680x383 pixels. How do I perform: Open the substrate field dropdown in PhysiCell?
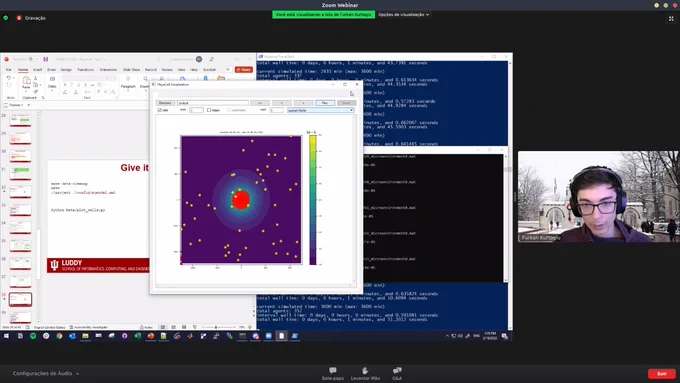coord(320,110)
